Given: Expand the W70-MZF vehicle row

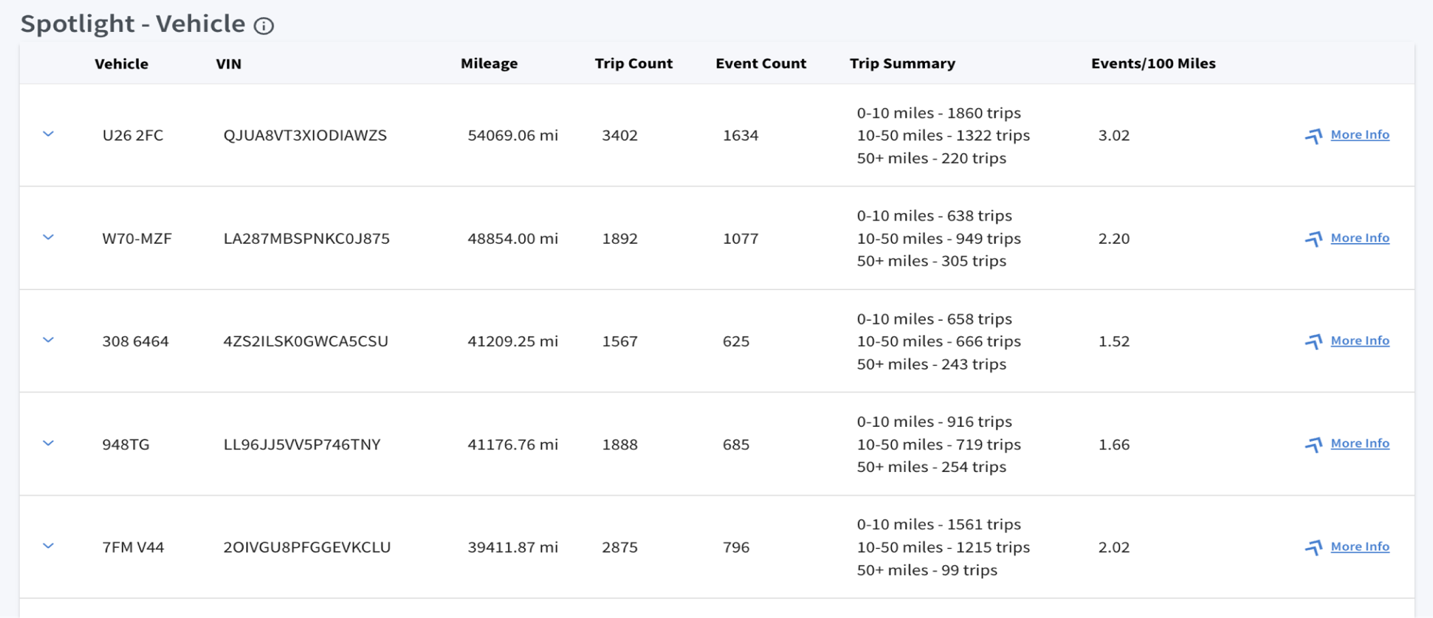Looking at the screenshot, I should tap(48, 237).
